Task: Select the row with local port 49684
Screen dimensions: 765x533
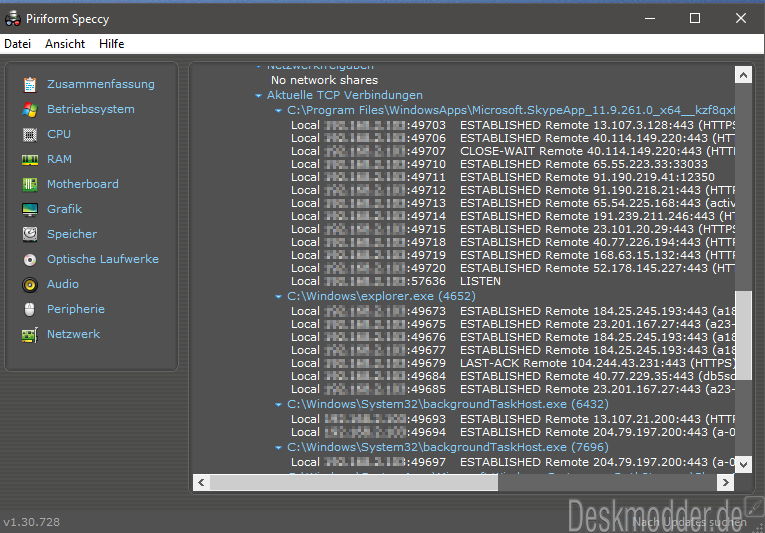Action: coord(512,376)
